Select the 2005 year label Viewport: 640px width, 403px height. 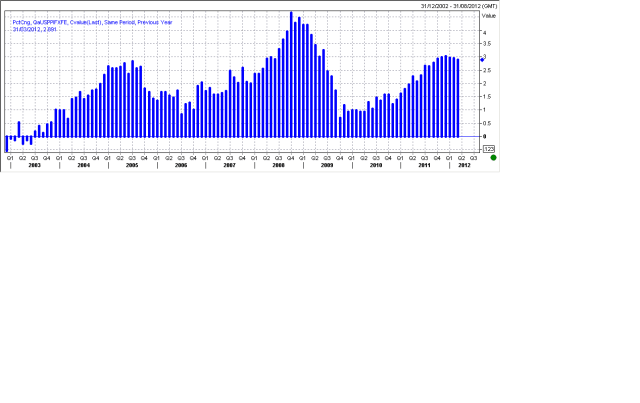[132, 164]
